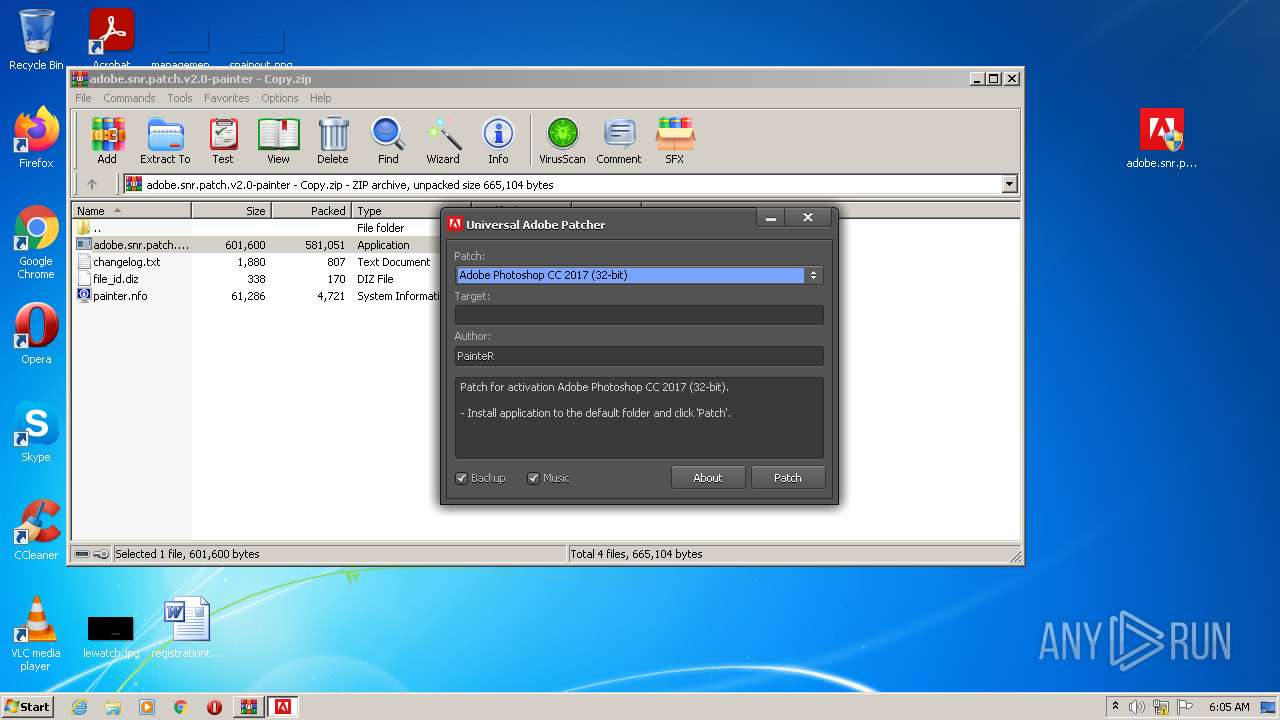This screenshot has height=720, width=1280.
Task: Click the Delete trash icon in WinRAR
Action: (x=333, y=140)
